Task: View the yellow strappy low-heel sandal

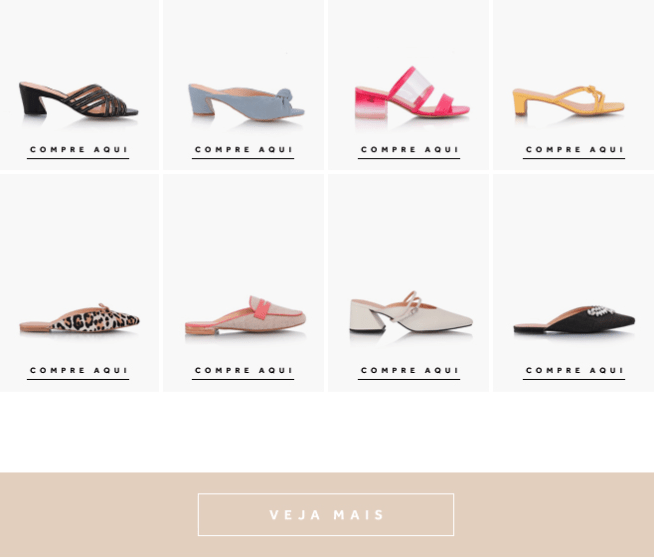Action: [569, 100]
